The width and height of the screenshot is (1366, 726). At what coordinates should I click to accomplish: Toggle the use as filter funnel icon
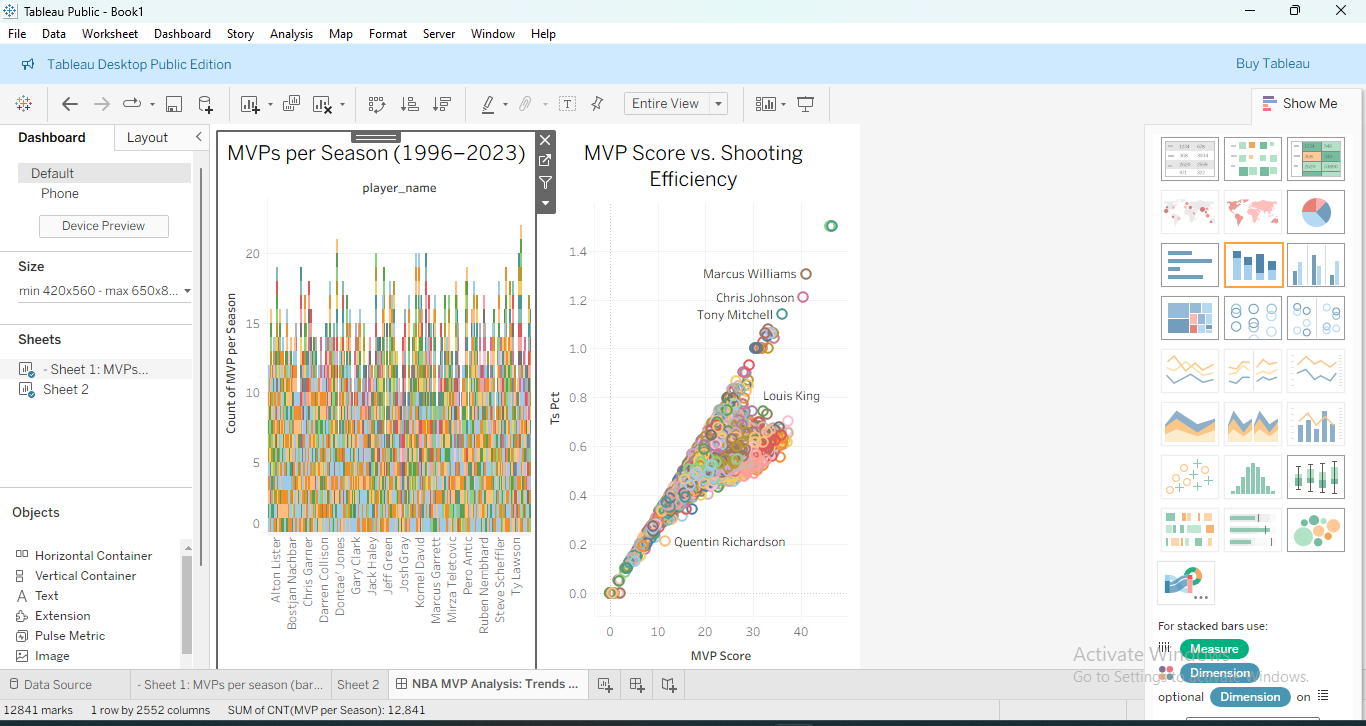coord(545,183)
